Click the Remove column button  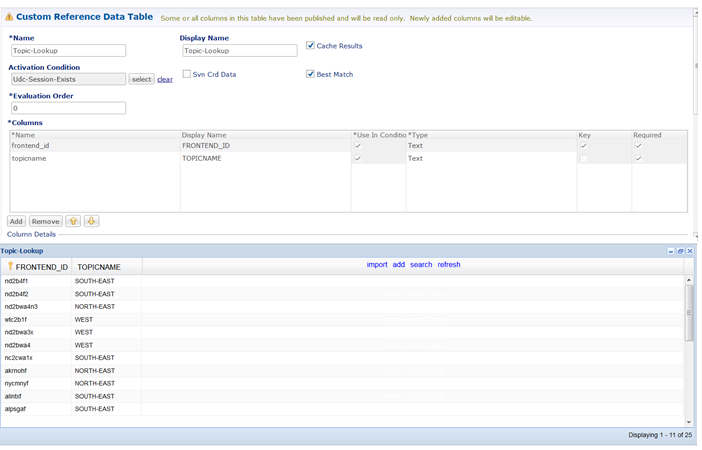(x=46, y=221)
